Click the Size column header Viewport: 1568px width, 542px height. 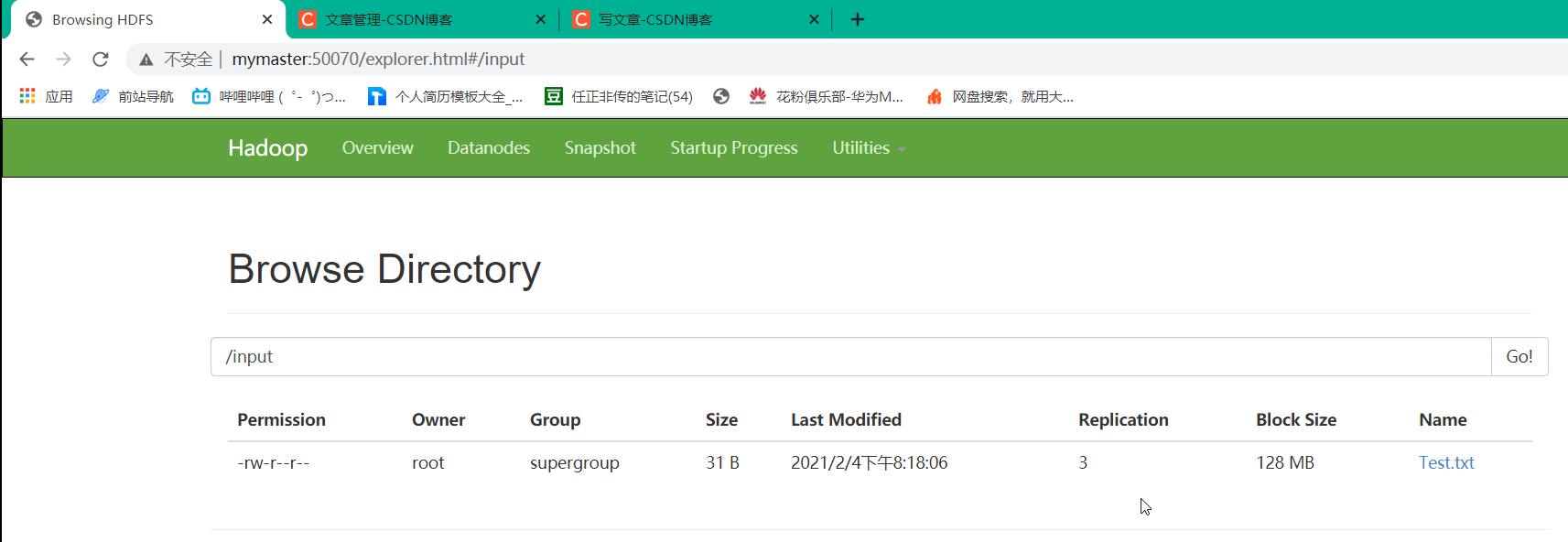tap(721, 420)
